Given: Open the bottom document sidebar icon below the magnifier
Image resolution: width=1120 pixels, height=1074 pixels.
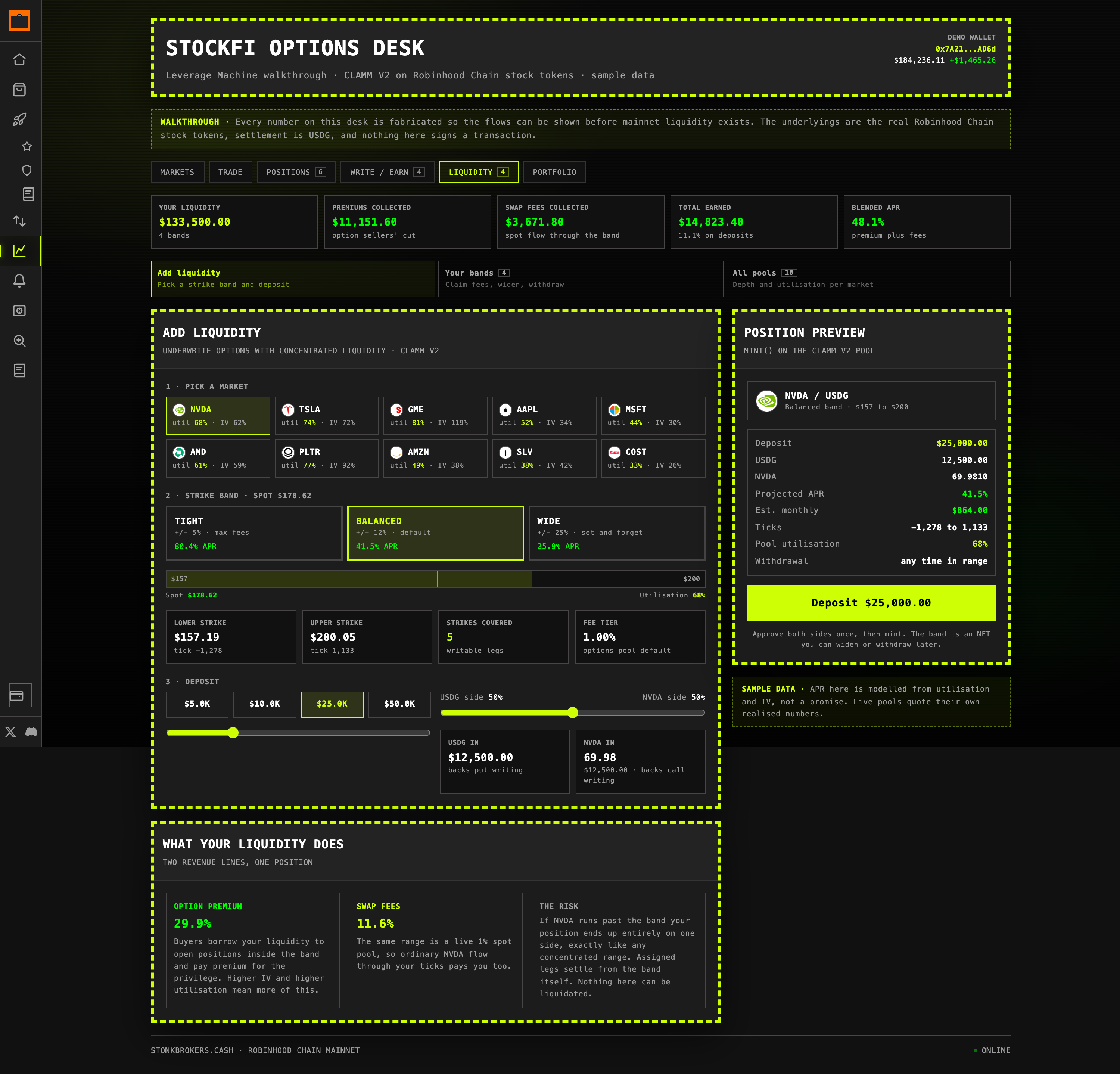Looking at the screenshot, I should point(19,370).
